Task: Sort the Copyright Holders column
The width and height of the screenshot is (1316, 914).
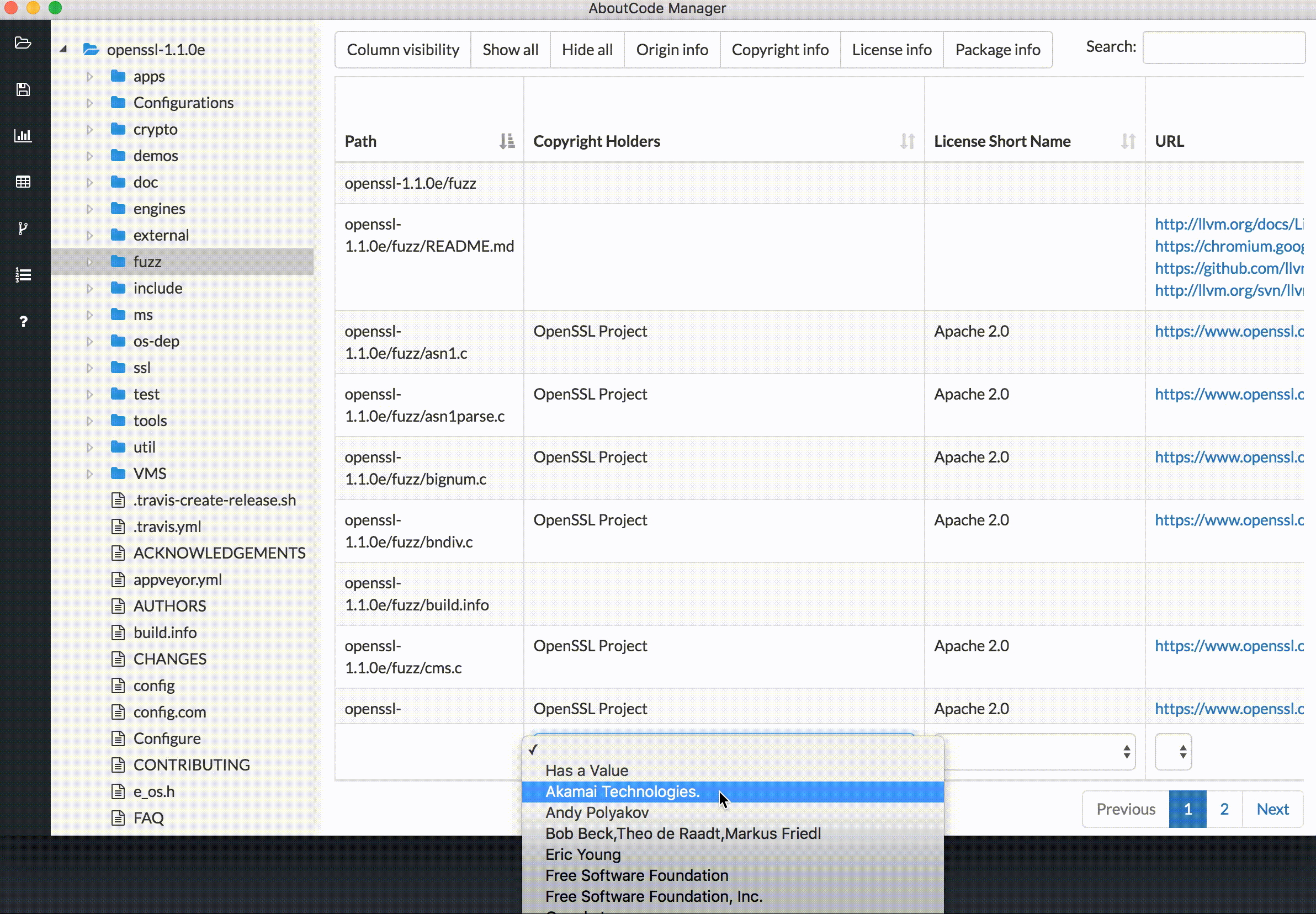Action: coord(907,141)
